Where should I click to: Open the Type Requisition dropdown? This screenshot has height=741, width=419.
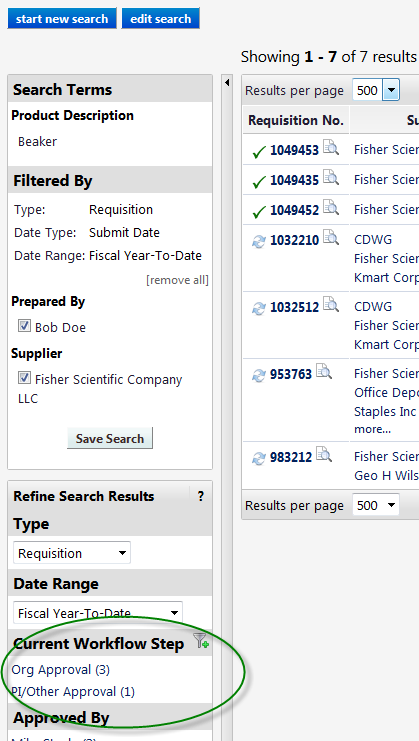coord(72,553)
